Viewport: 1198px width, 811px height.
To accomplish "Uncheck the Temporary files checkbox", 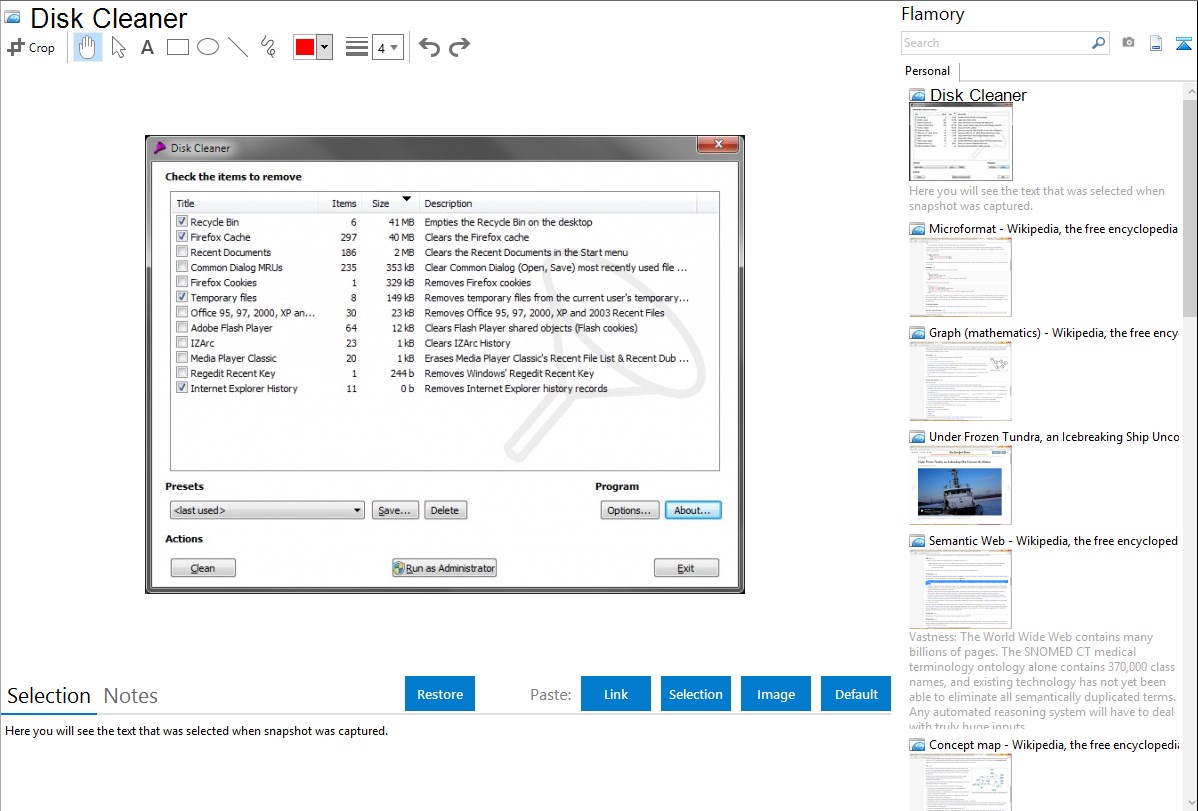I will (182, 297).
